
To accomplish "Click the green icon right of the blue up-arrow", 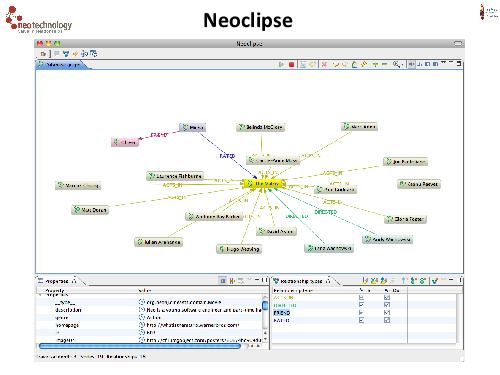I will coord(413,281).
